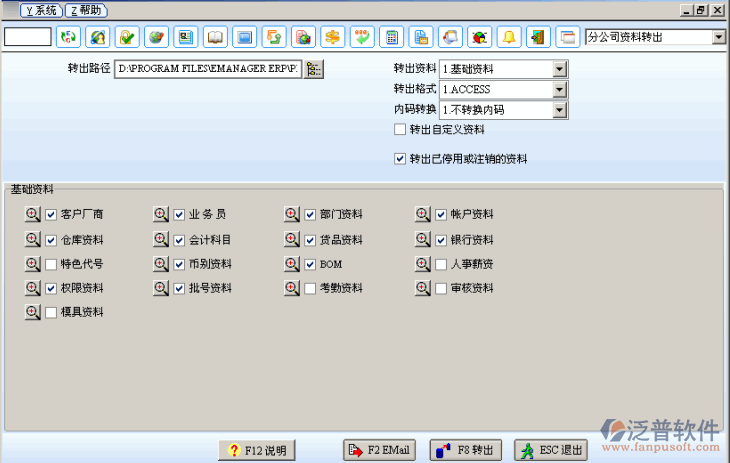Click the F2 EMail button
The image size is (730, 463).
379,450
